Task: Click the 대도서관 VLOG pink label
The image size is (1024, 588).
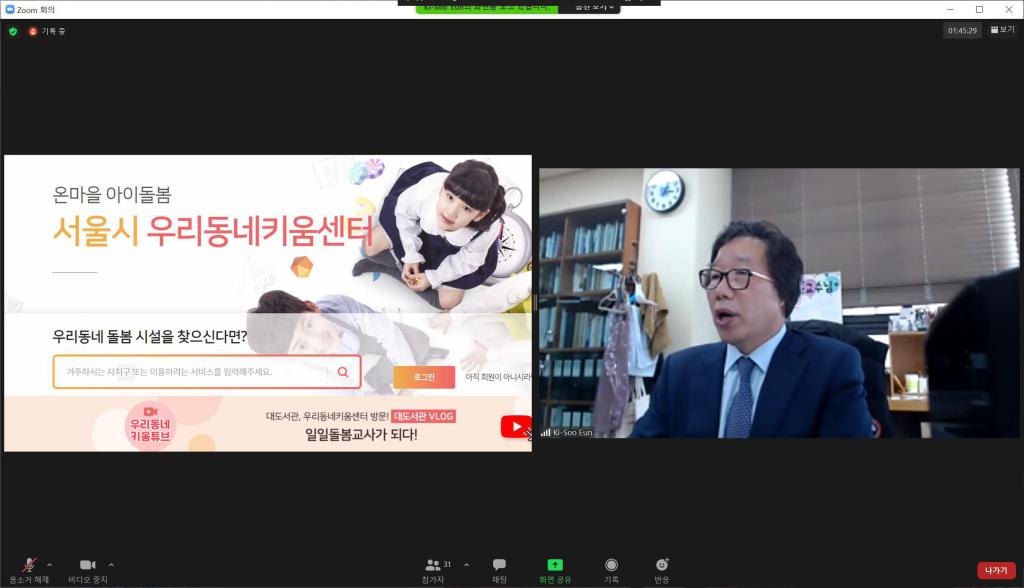Action: (424, 416)
